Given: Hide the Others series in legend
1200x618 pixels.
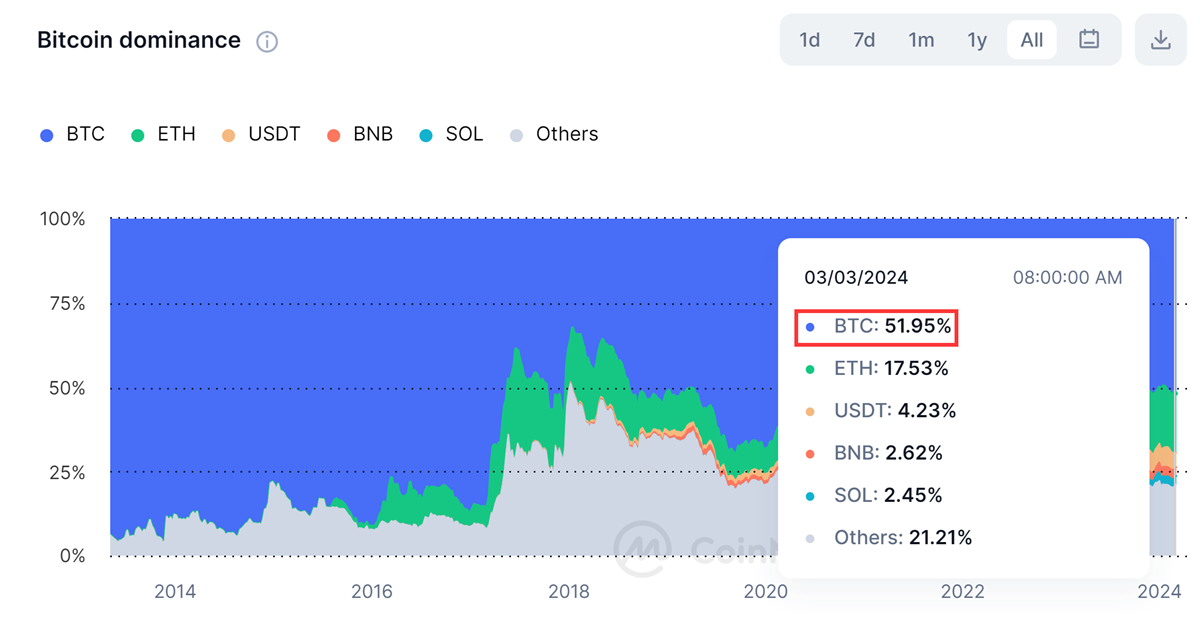Looking at the screenshot, I should point(554,134).
